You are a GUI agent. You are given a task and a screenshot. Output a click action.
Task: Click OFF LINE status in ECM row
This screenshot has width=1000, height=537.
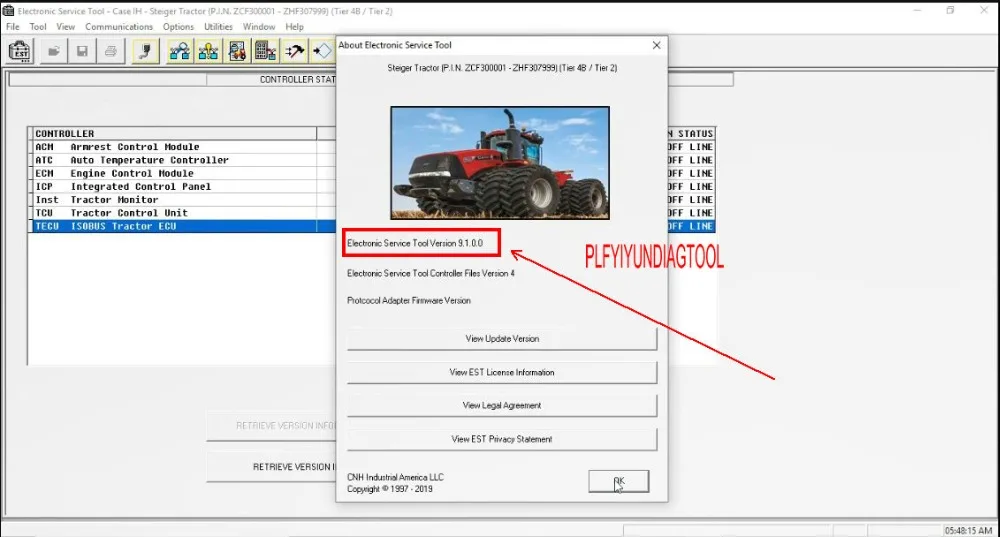coord(691,173)
